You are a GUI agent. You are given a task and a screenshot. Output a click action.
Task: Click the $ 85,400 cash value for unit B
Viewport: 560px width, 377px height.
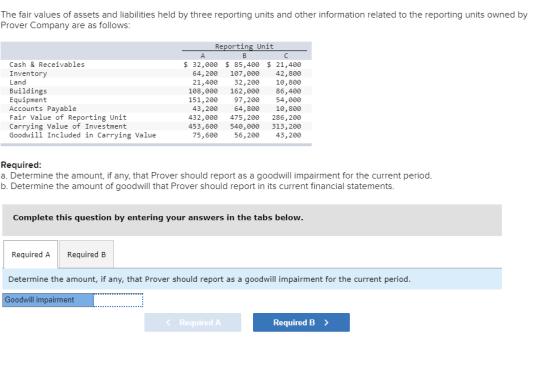[x=242, y=65]
